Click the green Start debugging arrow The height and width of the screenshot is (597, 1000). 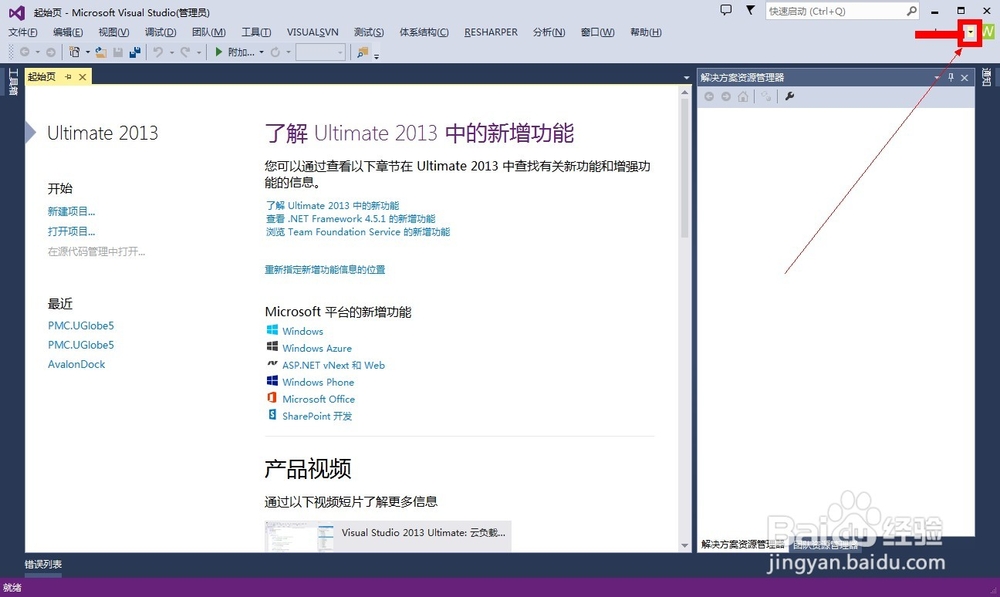pos(219,52)
